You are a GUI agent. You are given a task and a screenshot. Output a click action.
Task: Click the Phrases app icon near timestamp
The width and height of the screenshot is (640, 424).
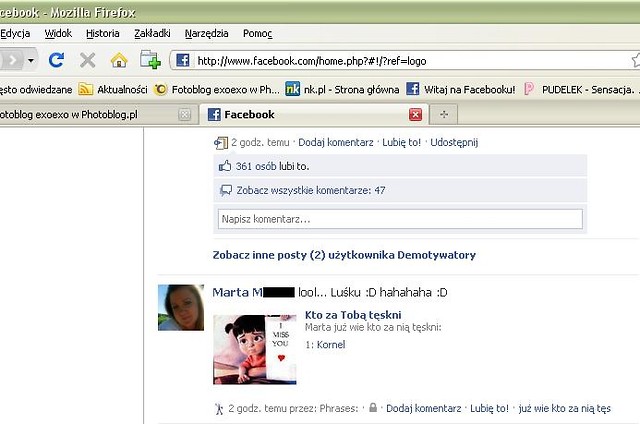tap(219, 408)
